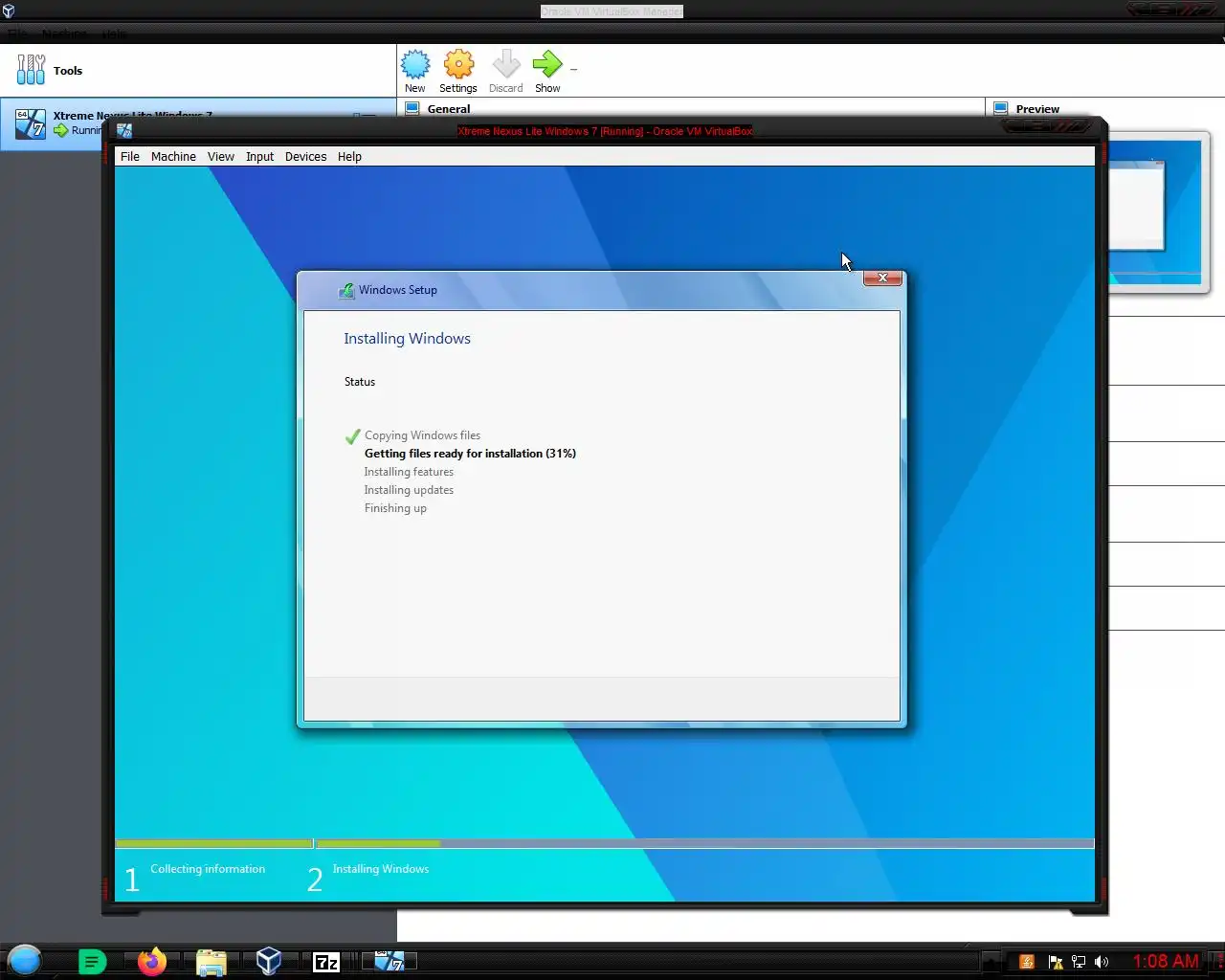The height and width of the screenshot is (980, 1225).
Task: Click the network tray icon
Action: [1079, 962]
